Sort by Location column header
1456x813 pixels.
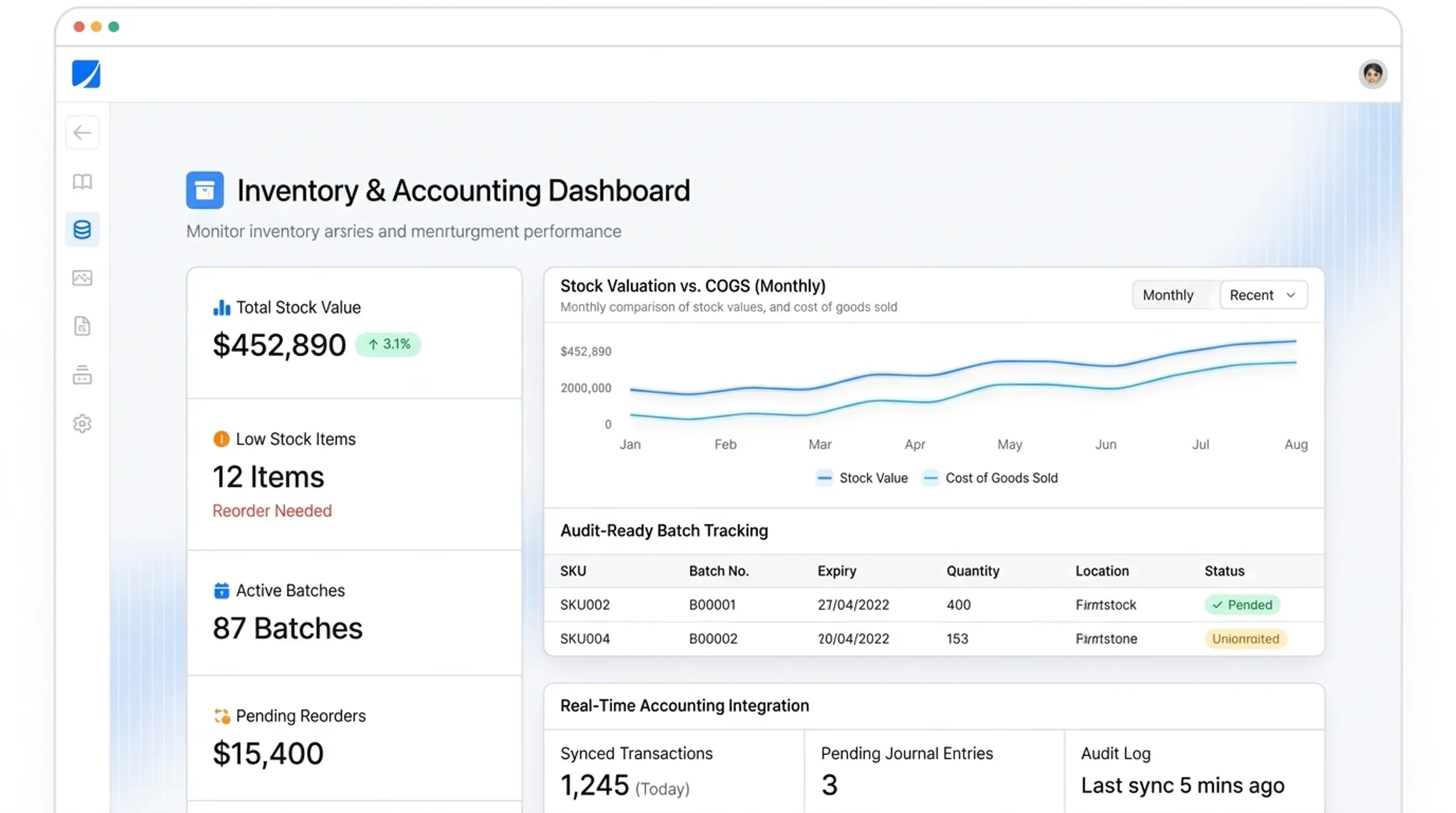(x=1102, y=571)
